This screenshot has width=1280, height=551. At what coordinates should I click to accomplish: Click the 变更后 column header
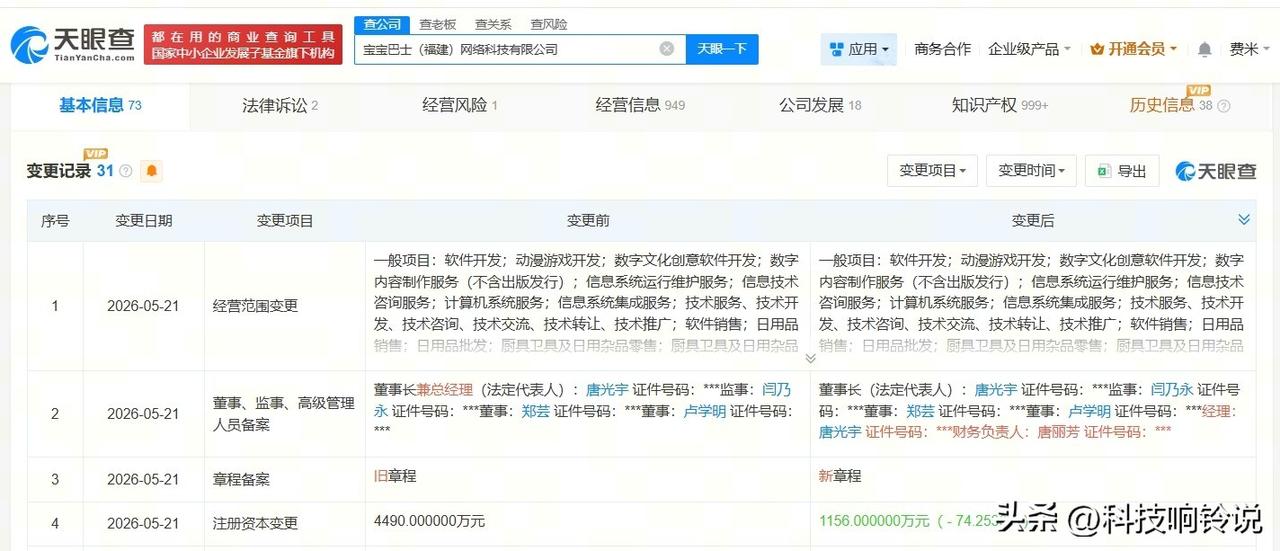coord(1032,220)
